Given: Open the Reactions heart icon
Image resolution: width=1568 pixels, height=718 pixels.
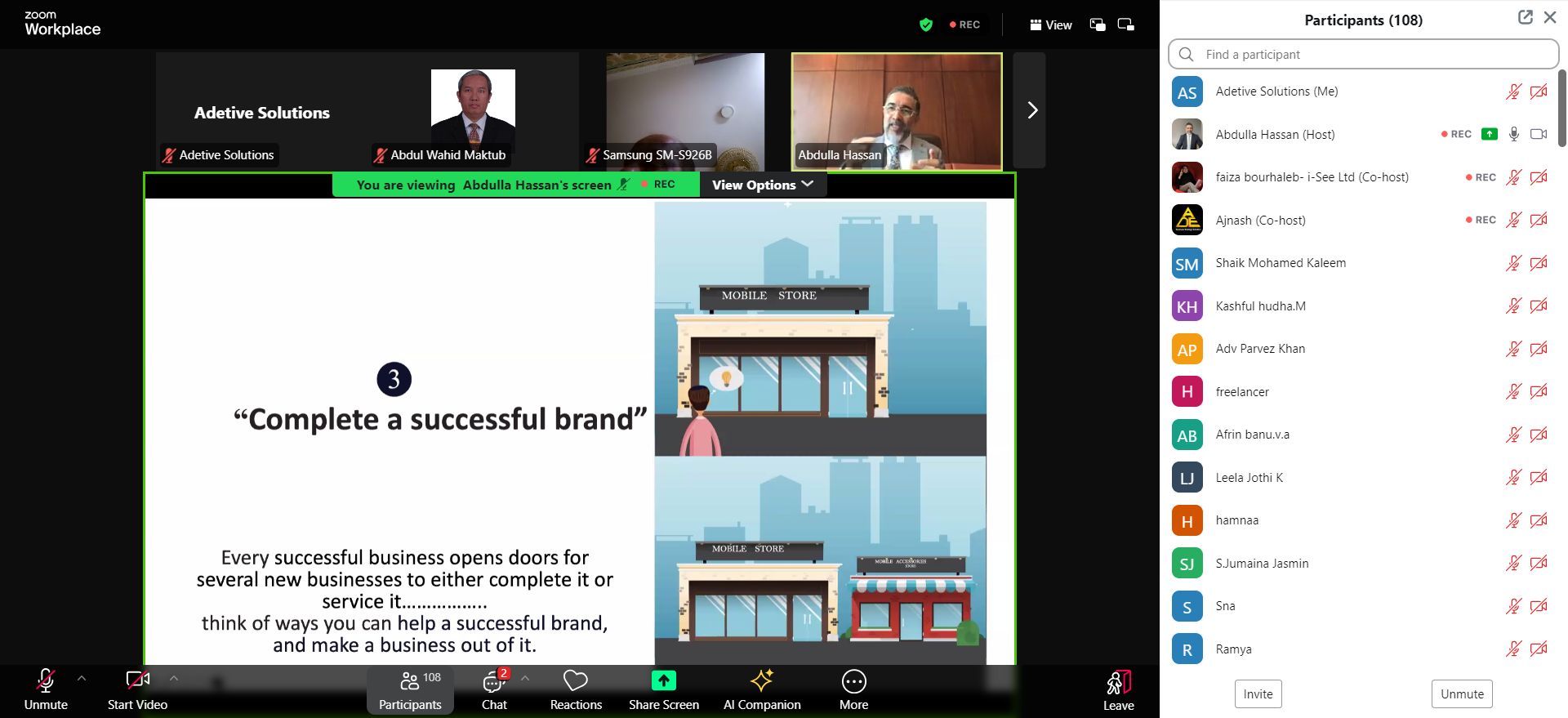Looking at the screenshot, I should click(576, 680).
